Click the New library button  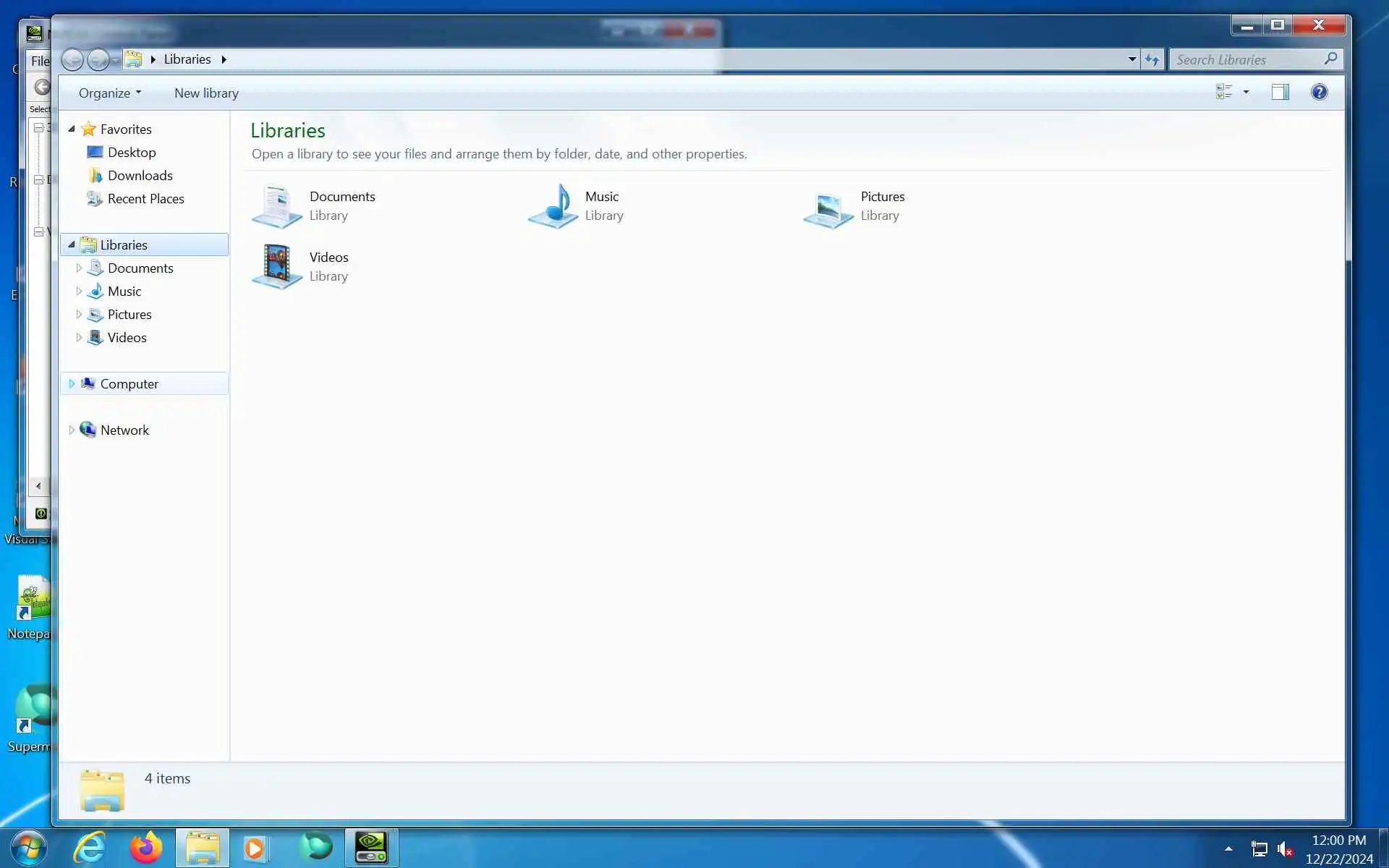(206, 93)
